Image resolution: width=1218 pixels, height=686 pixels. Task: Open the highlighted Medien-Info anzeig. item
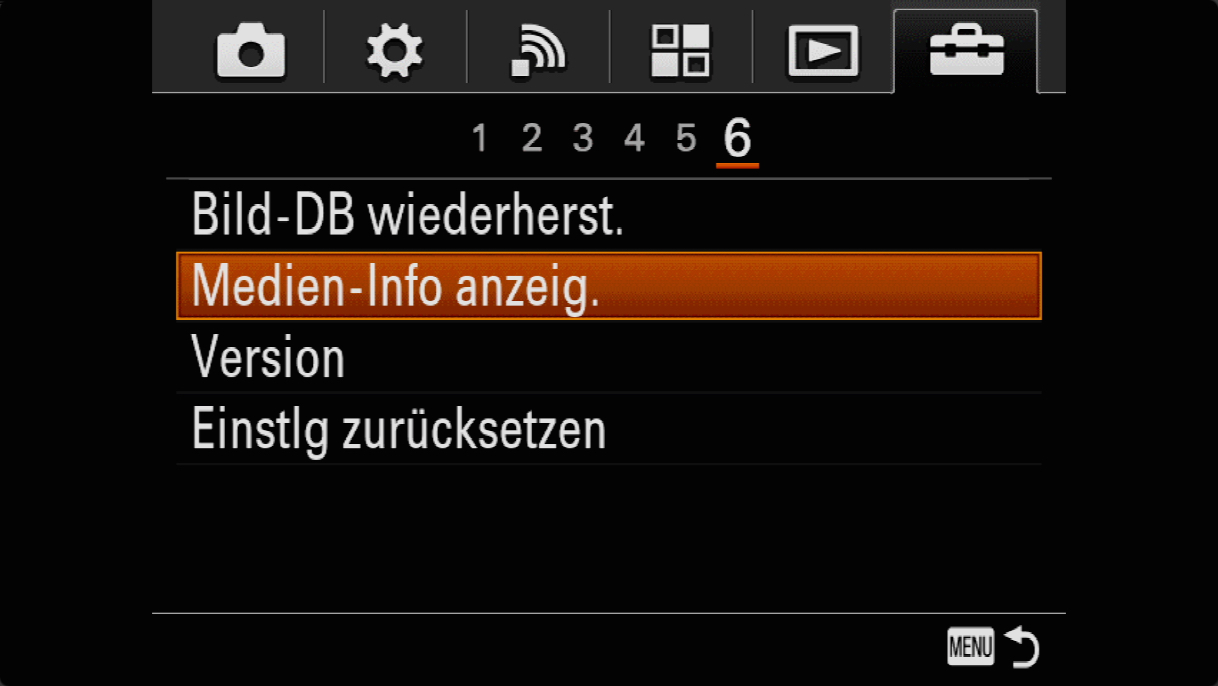point(608,286)
